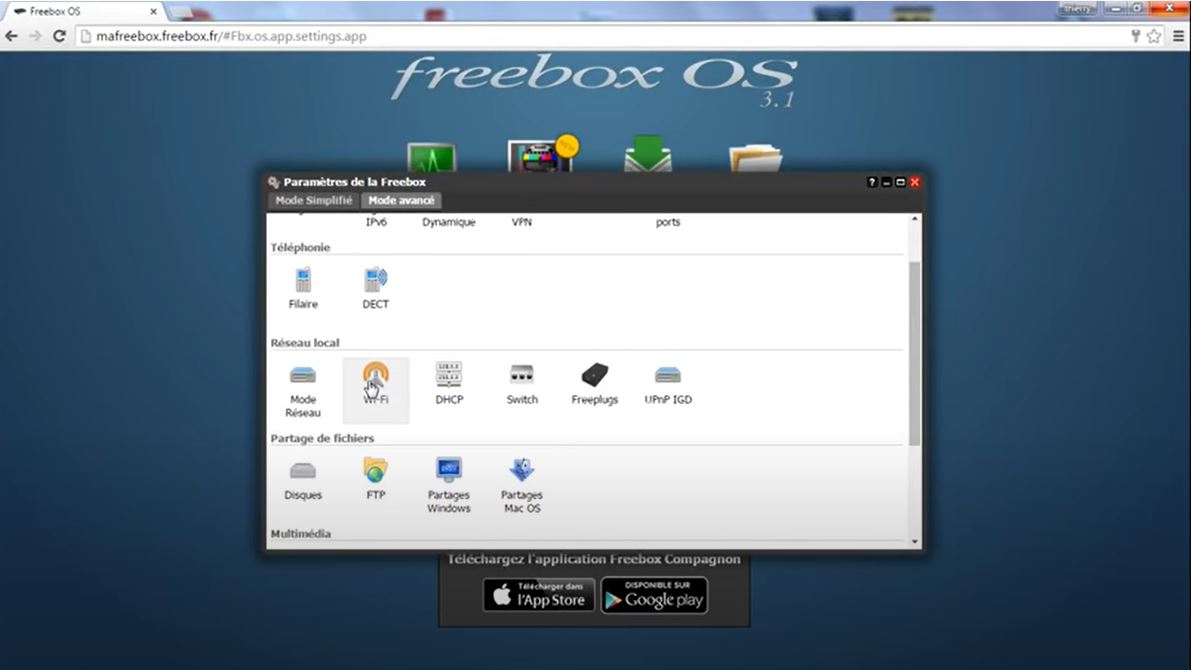Click the Réseau local section heading
The image size is (1191, 670).
305,343
